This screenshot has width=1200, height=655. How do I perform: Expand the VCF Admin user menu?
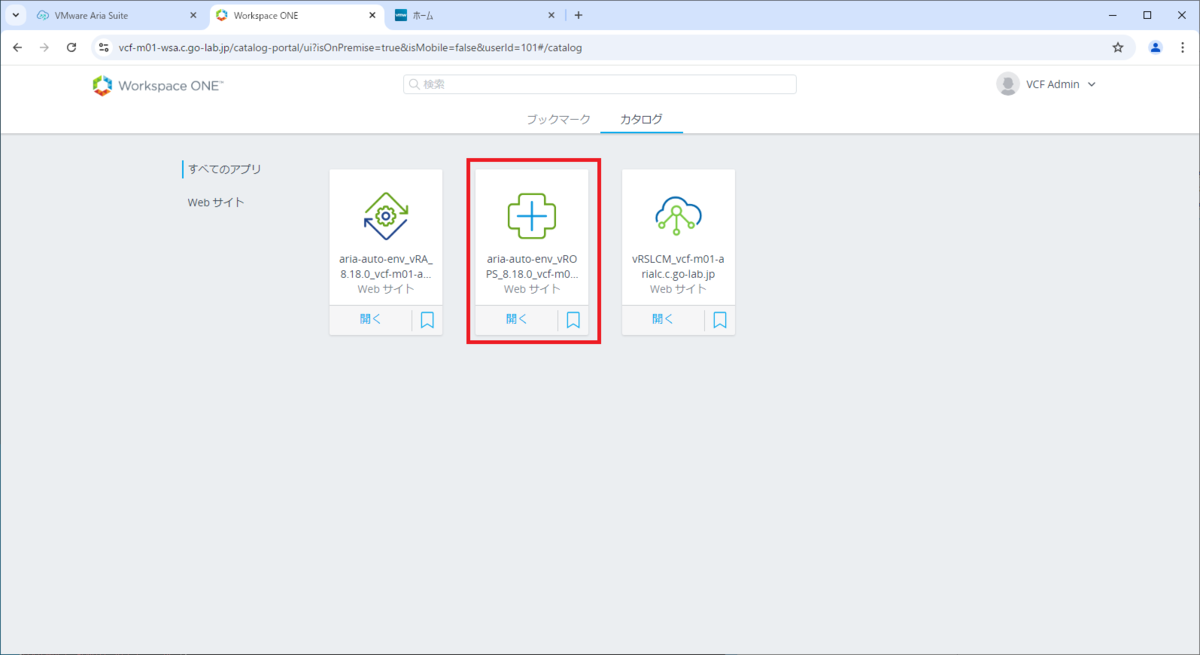1091,85
